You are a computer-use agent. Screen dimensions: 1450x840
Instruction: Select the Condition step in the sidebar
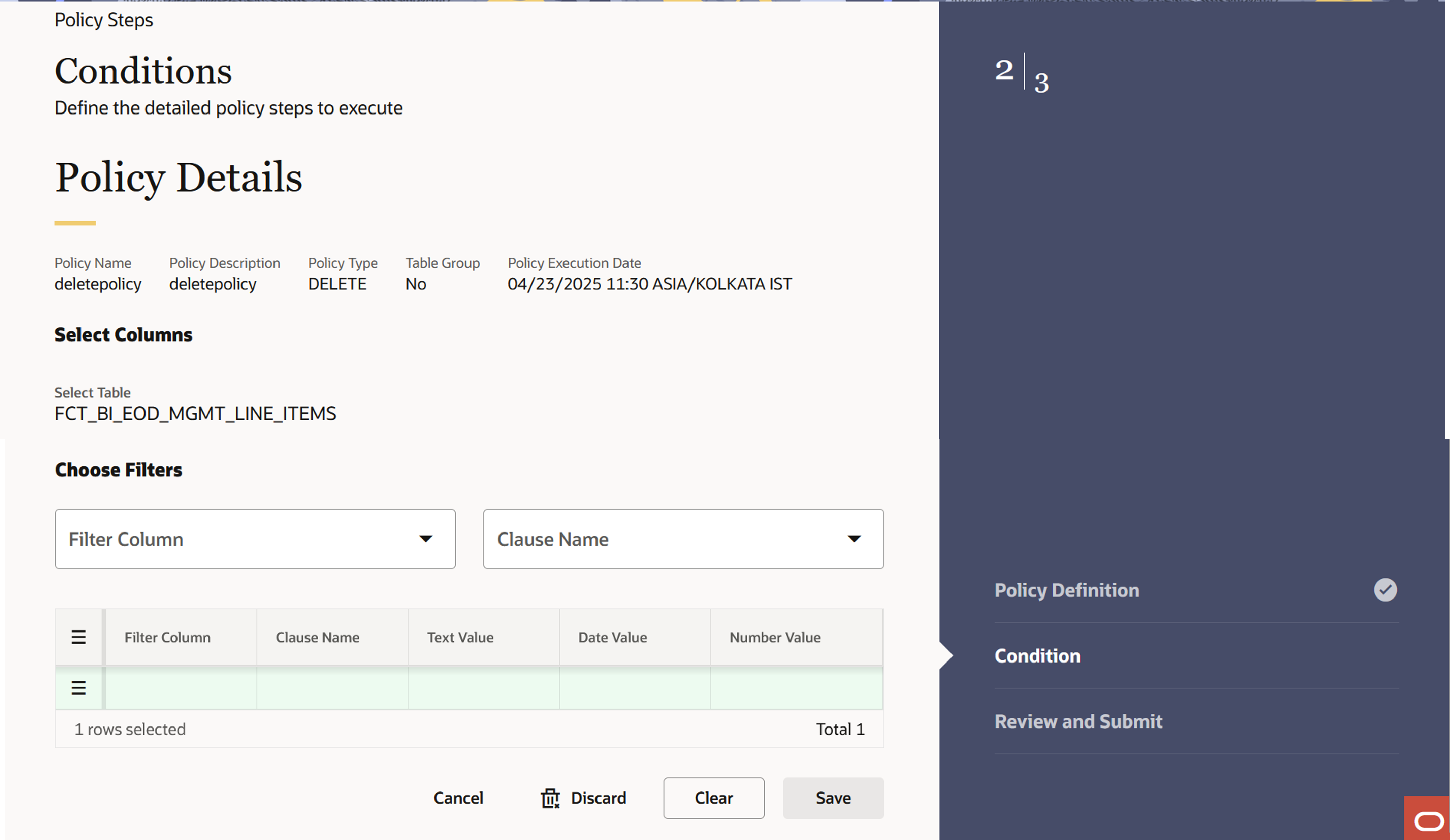click(x=1037, y=656)
